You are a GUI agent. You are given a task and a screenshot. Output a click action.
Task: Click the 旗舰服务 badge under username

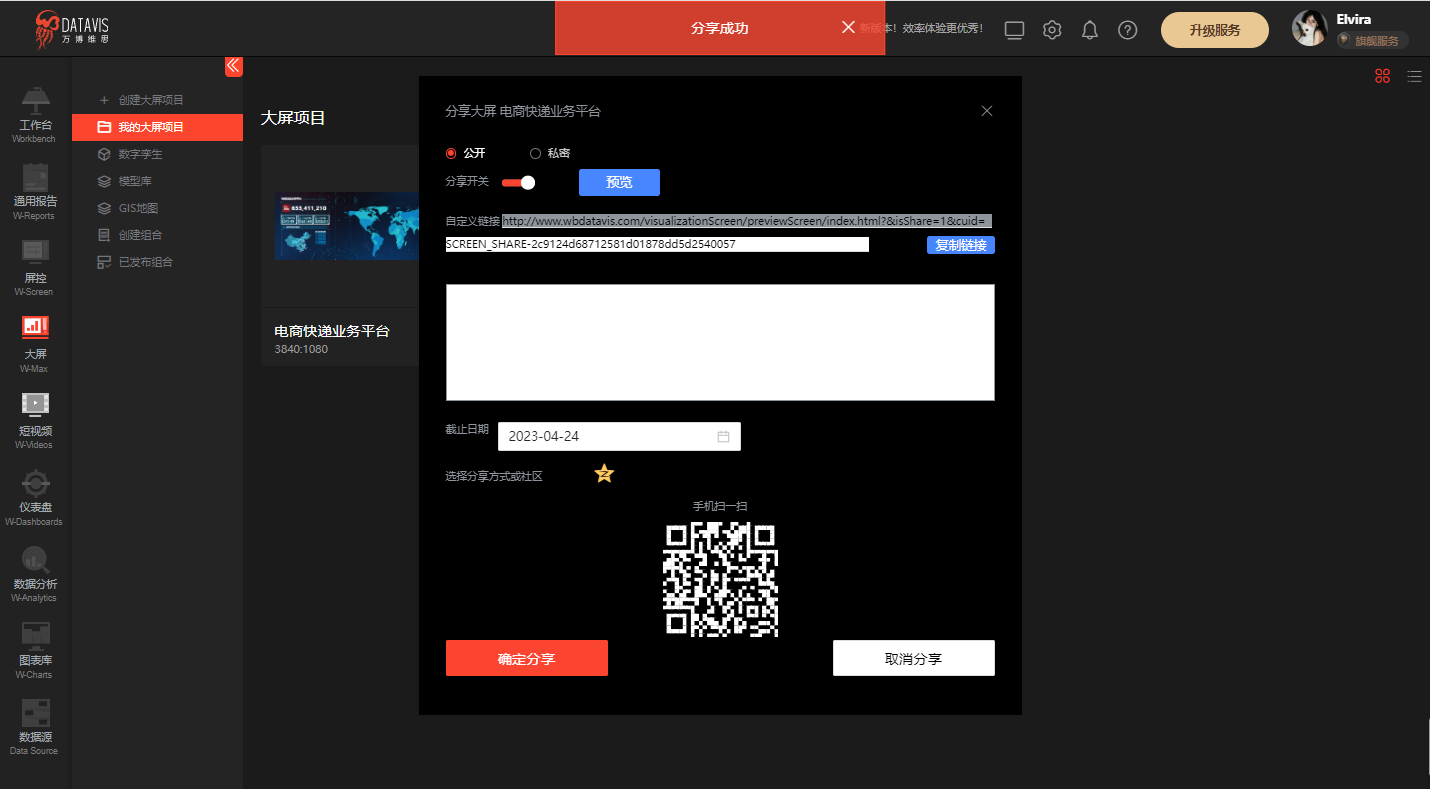(x=1373, y=40)
